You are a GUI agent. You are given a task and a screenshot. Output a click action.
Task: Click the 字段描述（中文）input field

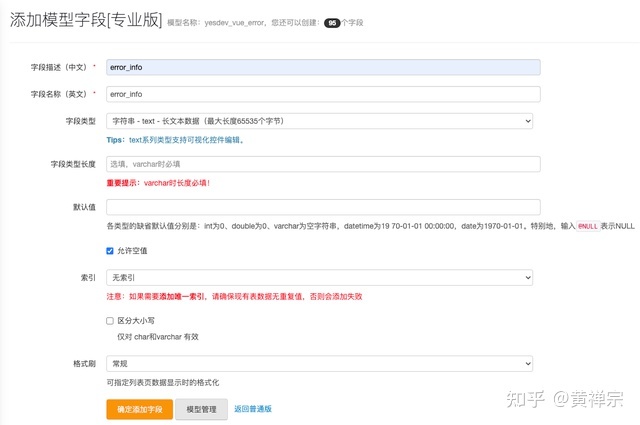(x=323, y=67)
